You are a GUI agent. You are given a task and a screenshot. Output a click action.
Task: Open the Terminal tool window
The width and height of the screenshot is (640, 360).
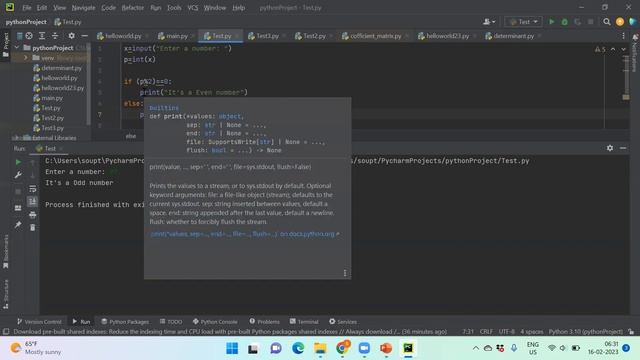tap(304, 322)
